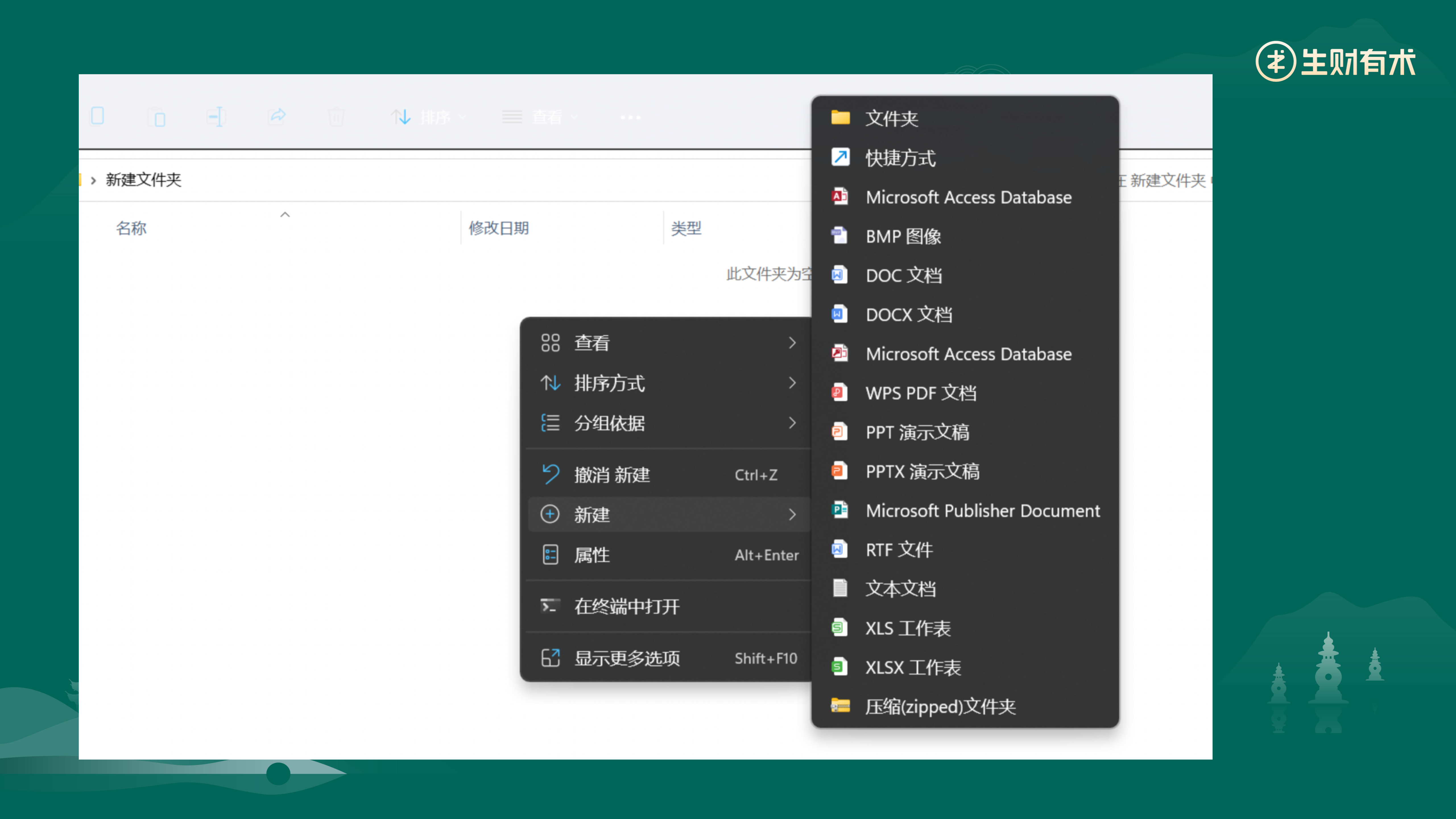Viewport: 1456px width, 819px height.
Task: Open the toolbar 查看 dropdown
Action: click(x=540, y=117)
